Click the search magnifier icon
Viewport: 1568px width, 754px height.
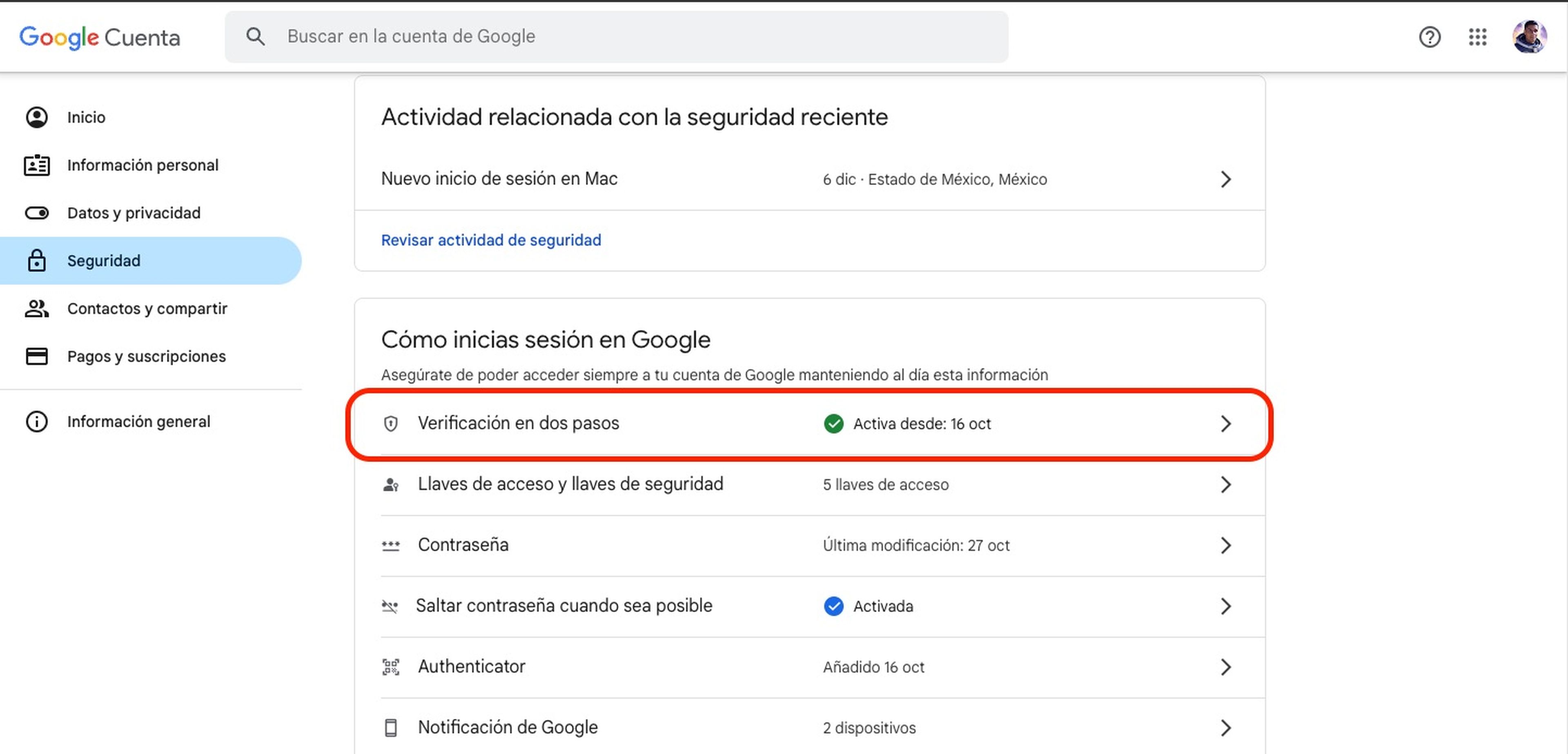(256, 36)
